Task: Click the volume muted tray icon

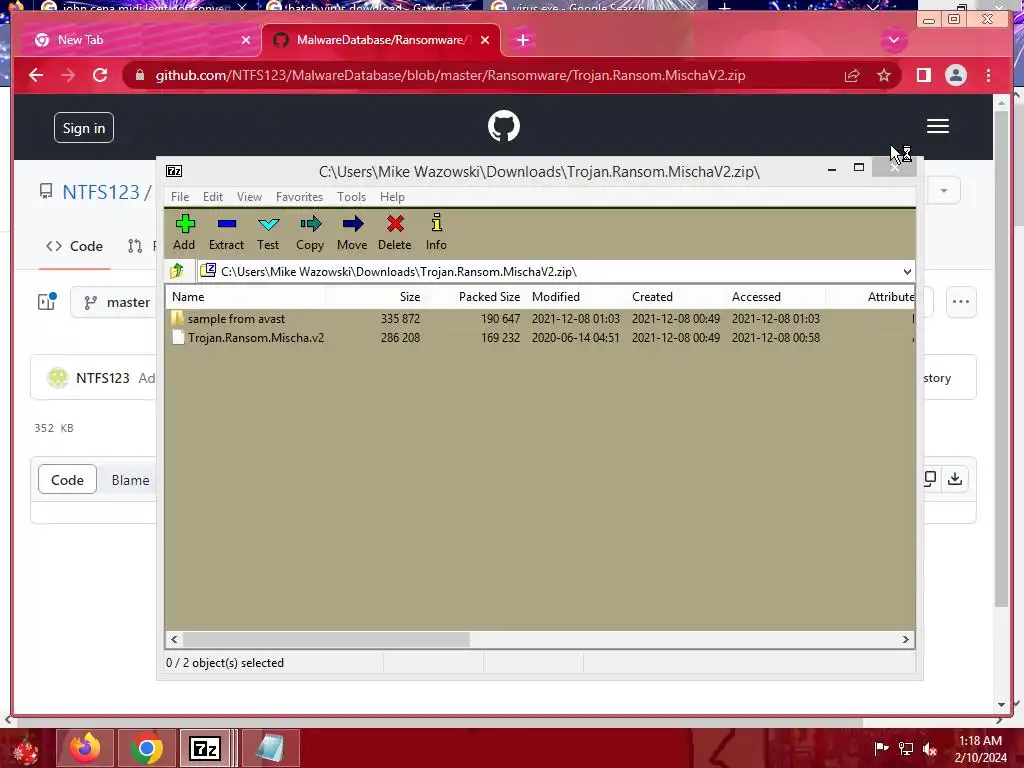Action: pos(930,749)
